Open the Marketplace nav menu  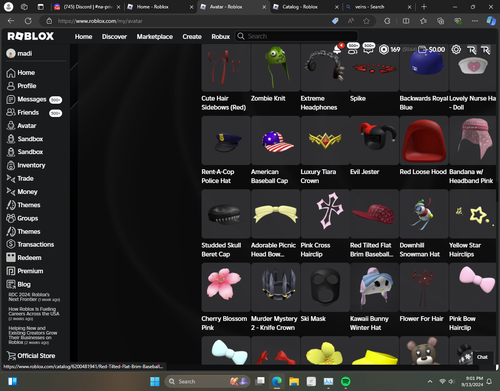(155, 36)
